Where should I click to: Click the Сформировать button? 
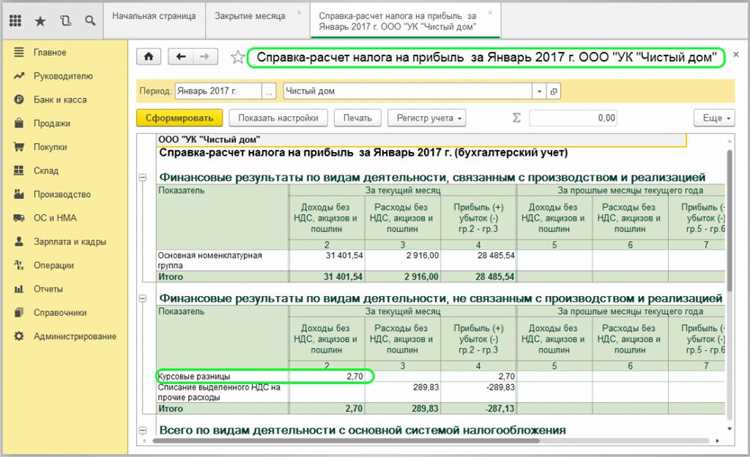179,118
